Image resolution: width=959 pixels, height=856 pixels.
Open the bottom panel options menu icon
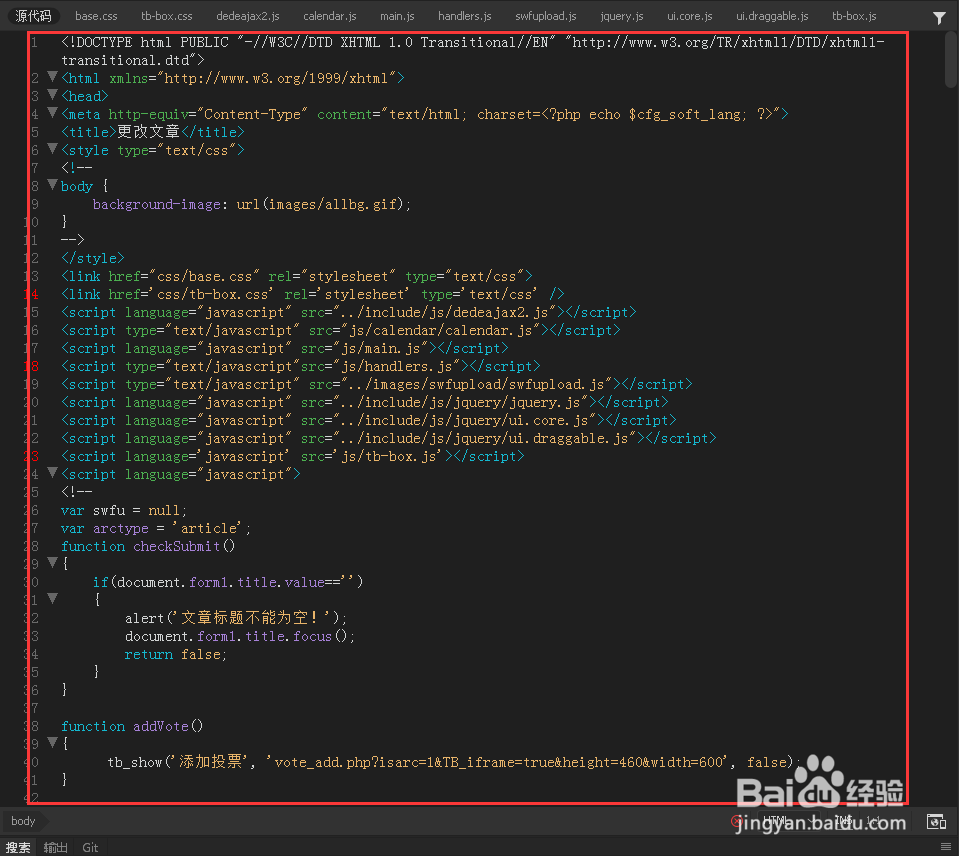coord(946,847)
